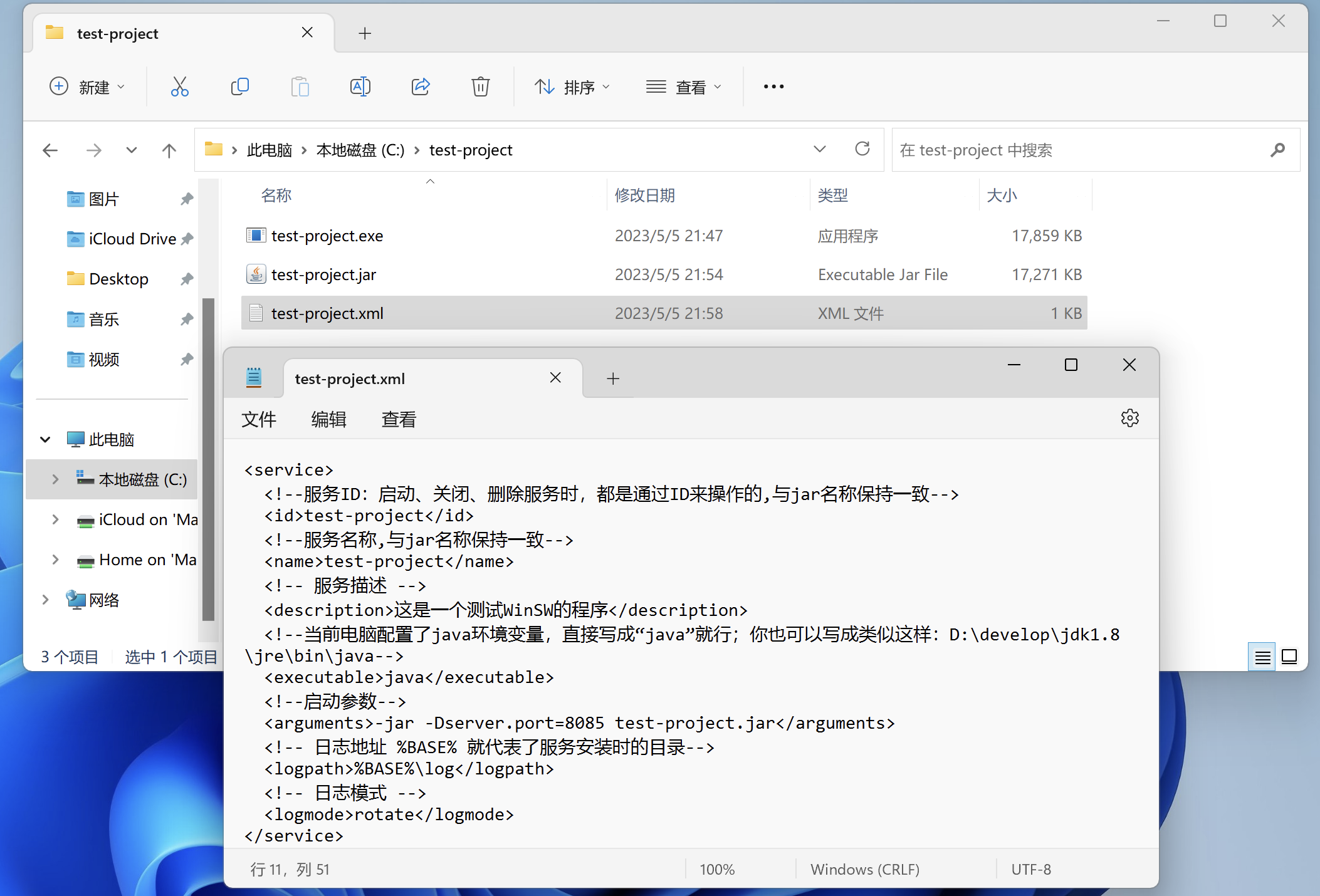This screenshot has height=896, width=1320.
Task: Open Notepad settings gear icon
Action: click(1129, 418)
